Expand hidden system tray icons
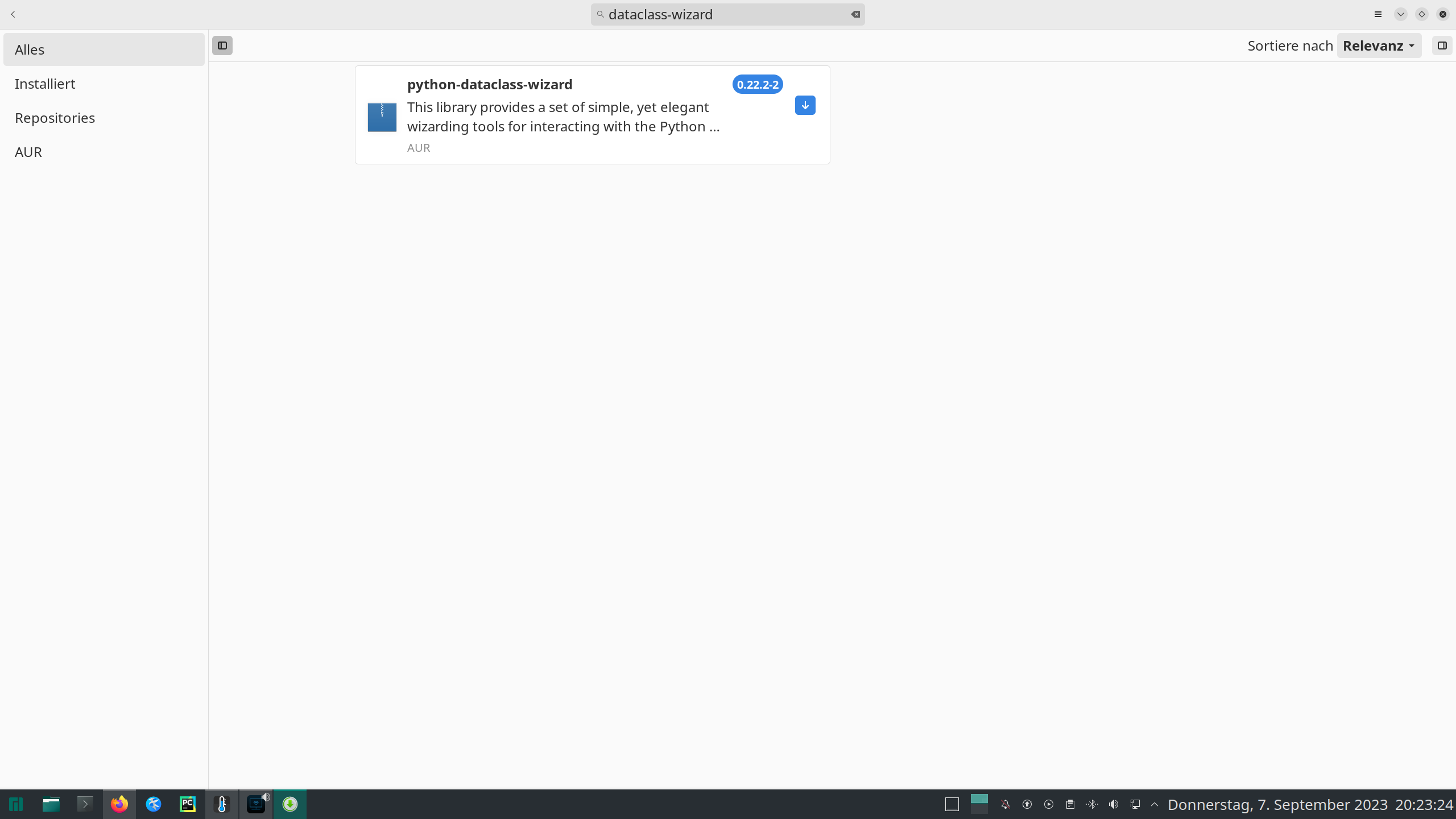The height and width of the screenshot is (819, 1456). coord(1155,804)
